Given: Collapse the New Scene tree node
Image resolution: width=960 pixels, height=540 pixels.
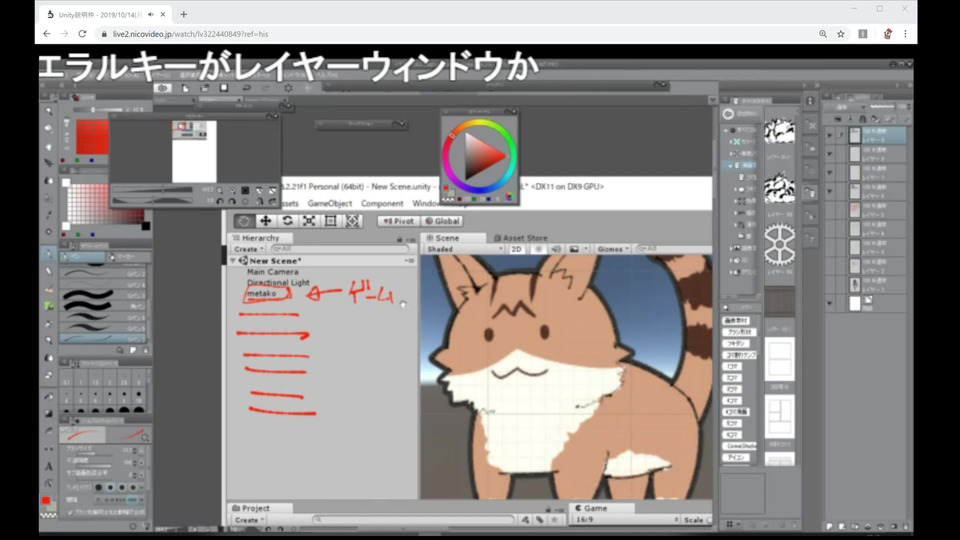Looking at the screenshot, I should [233, 261].
